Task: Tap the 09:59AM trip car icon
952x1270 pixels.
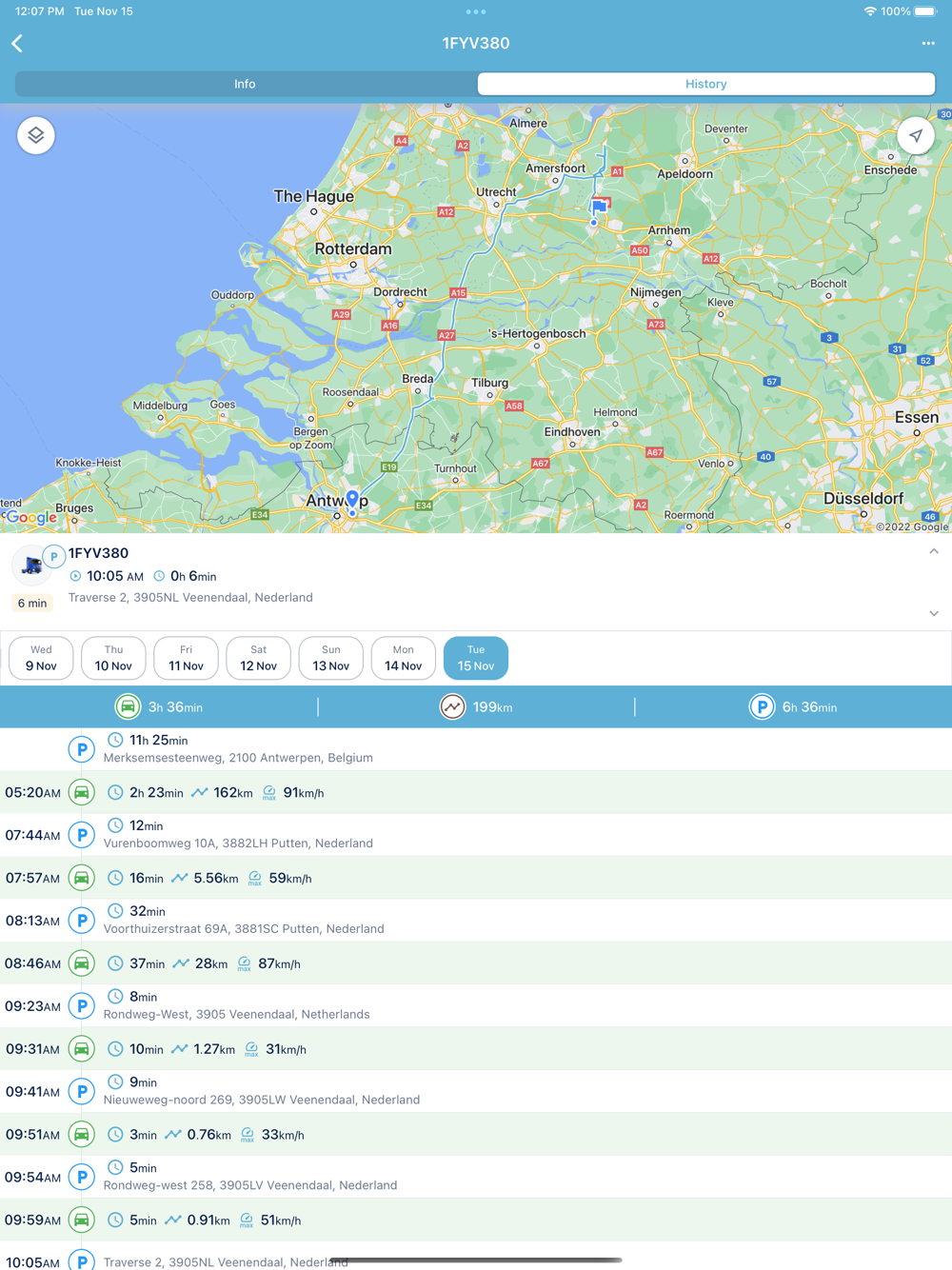Action: [x=82, y=1220]
